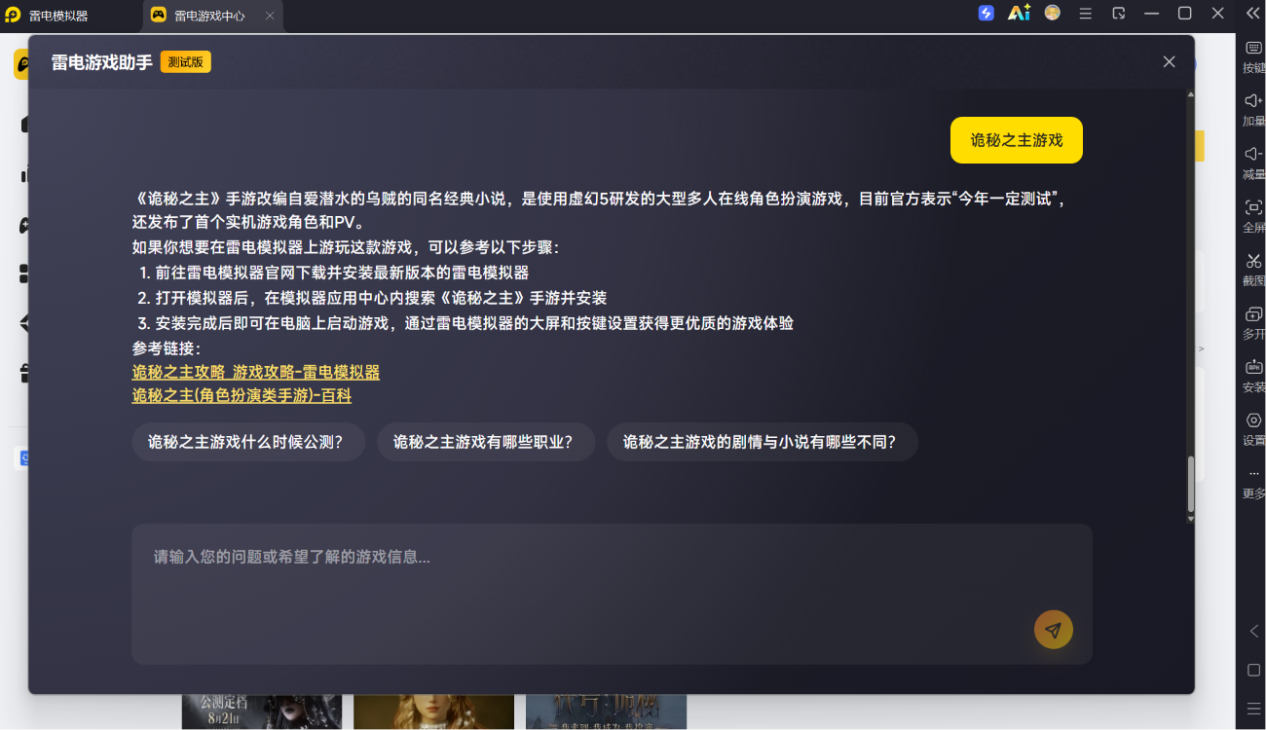
Task: Open the hamburger menu in title bar
Action: tap(1085, 14)
